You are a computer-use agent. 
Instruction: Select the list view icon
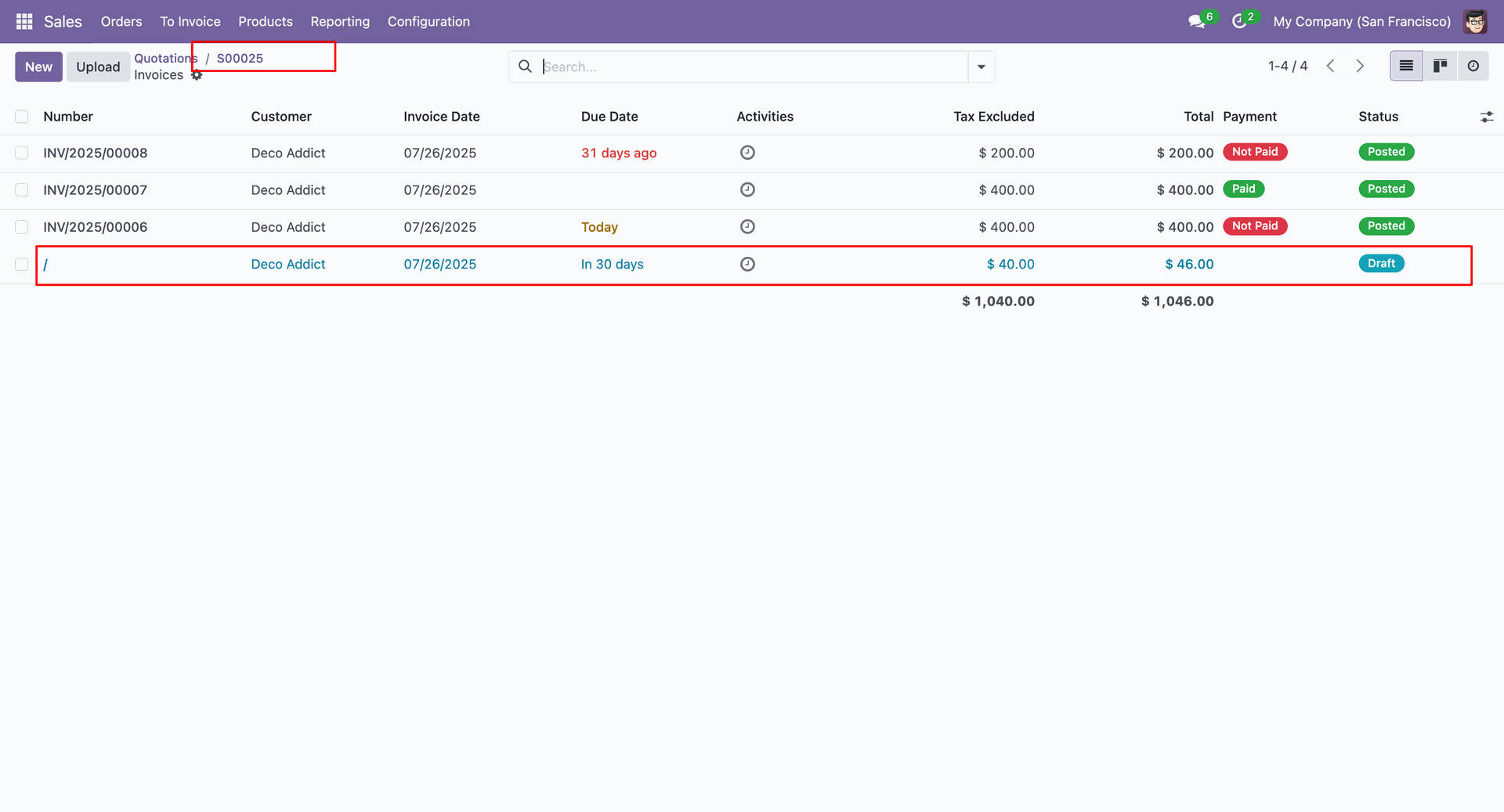tap(1406, 67)
